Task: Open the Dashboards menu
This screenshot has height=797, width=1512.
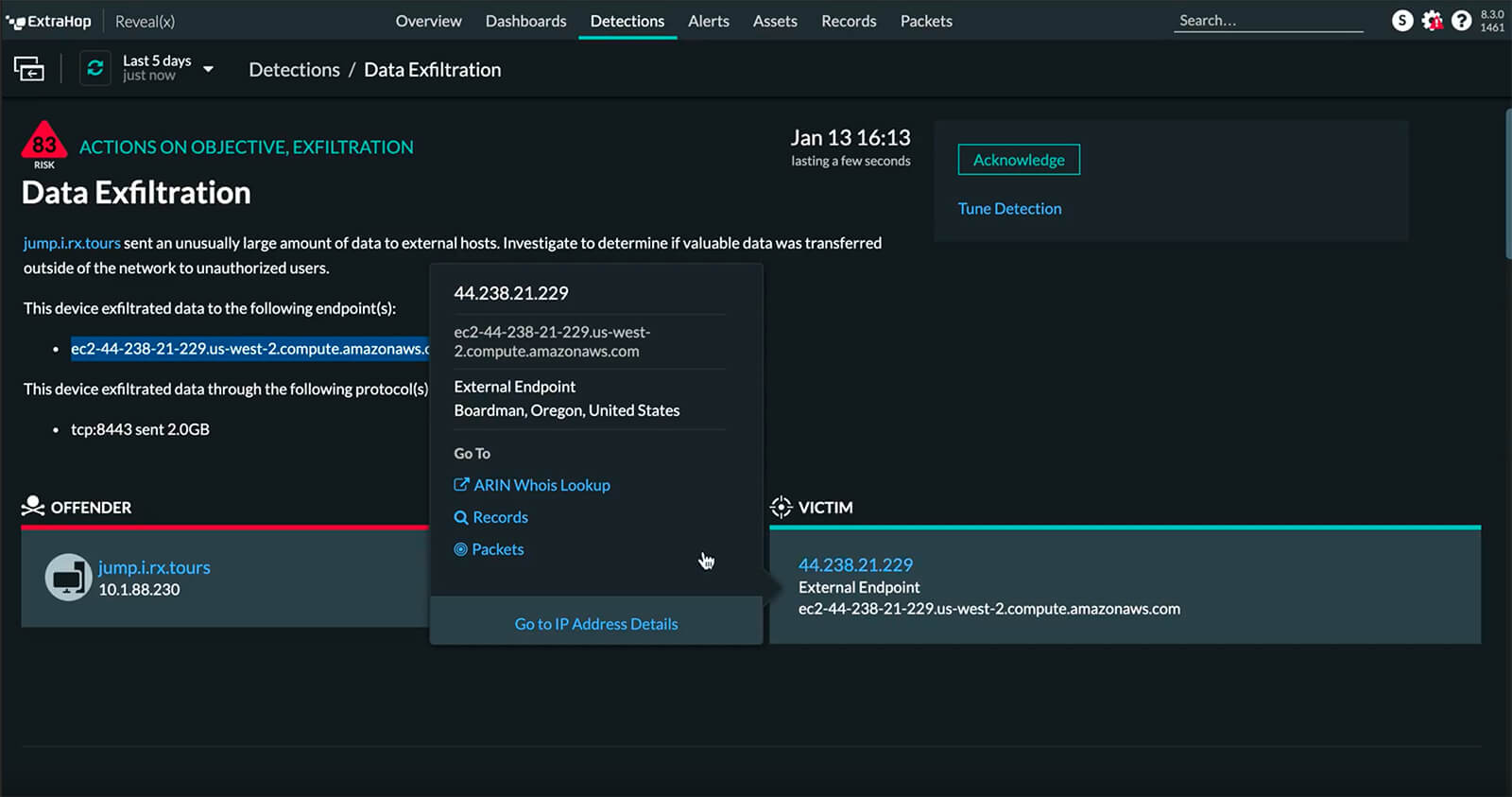Action: 525,21
